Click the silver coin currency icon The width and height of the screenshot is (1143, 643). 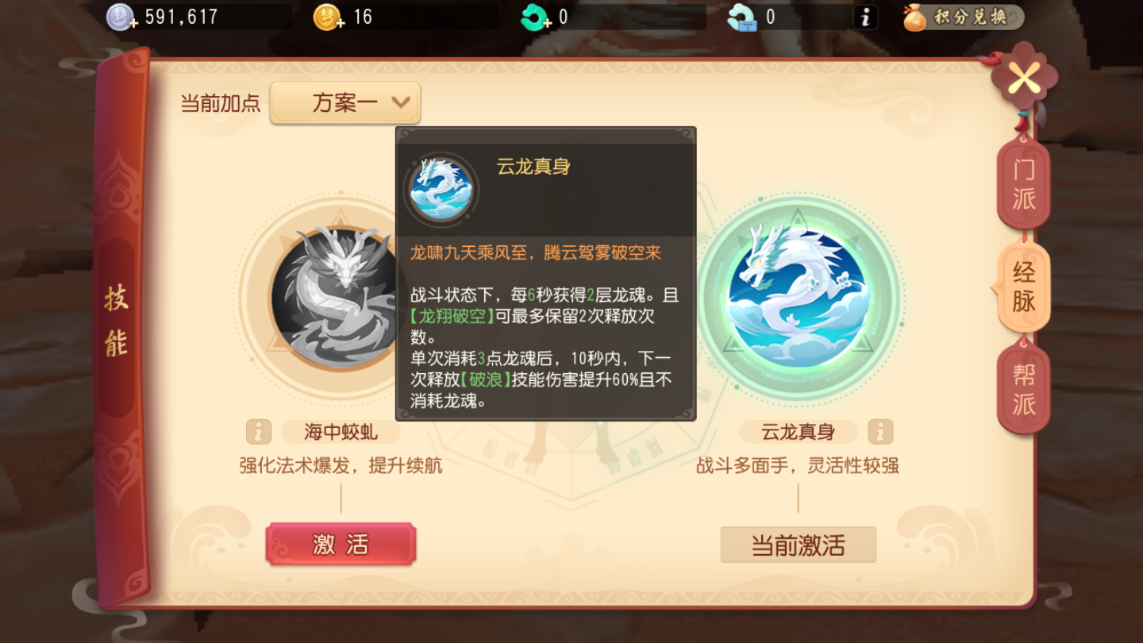click(121, 17)
